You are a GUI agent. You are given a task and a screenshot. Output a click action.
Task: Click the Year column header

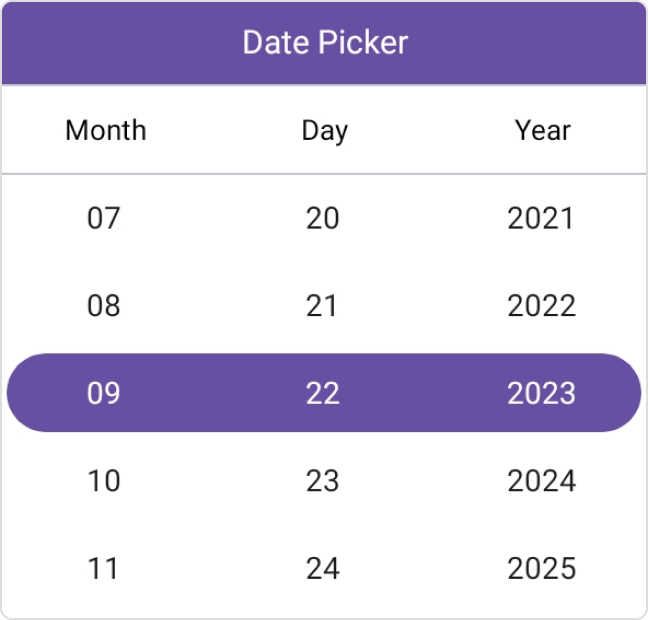(543, 130)
